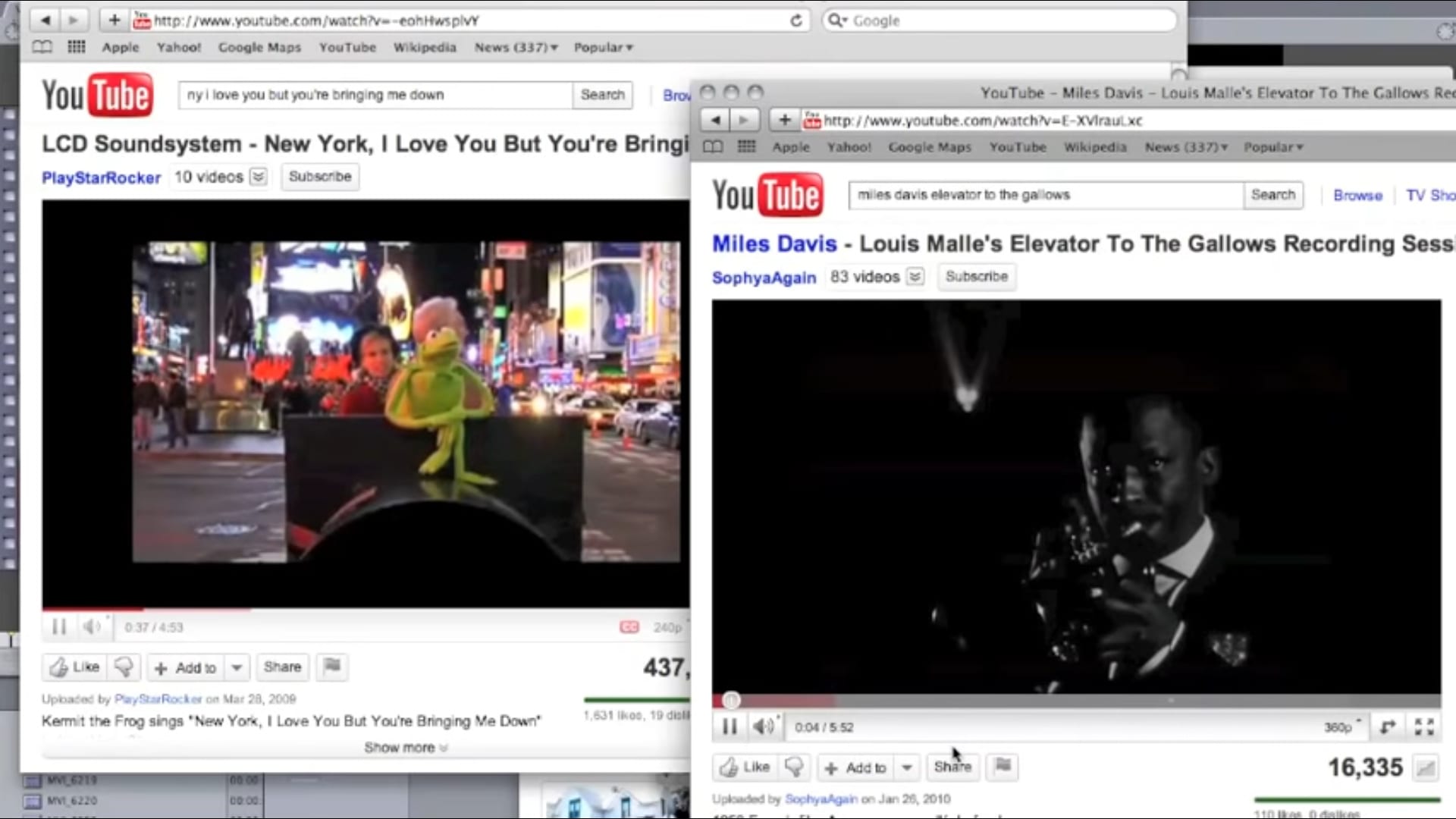Open Yahoo! bookmark in left Safari window
This screenshot has height=819, width=1456.
point(179,47)
